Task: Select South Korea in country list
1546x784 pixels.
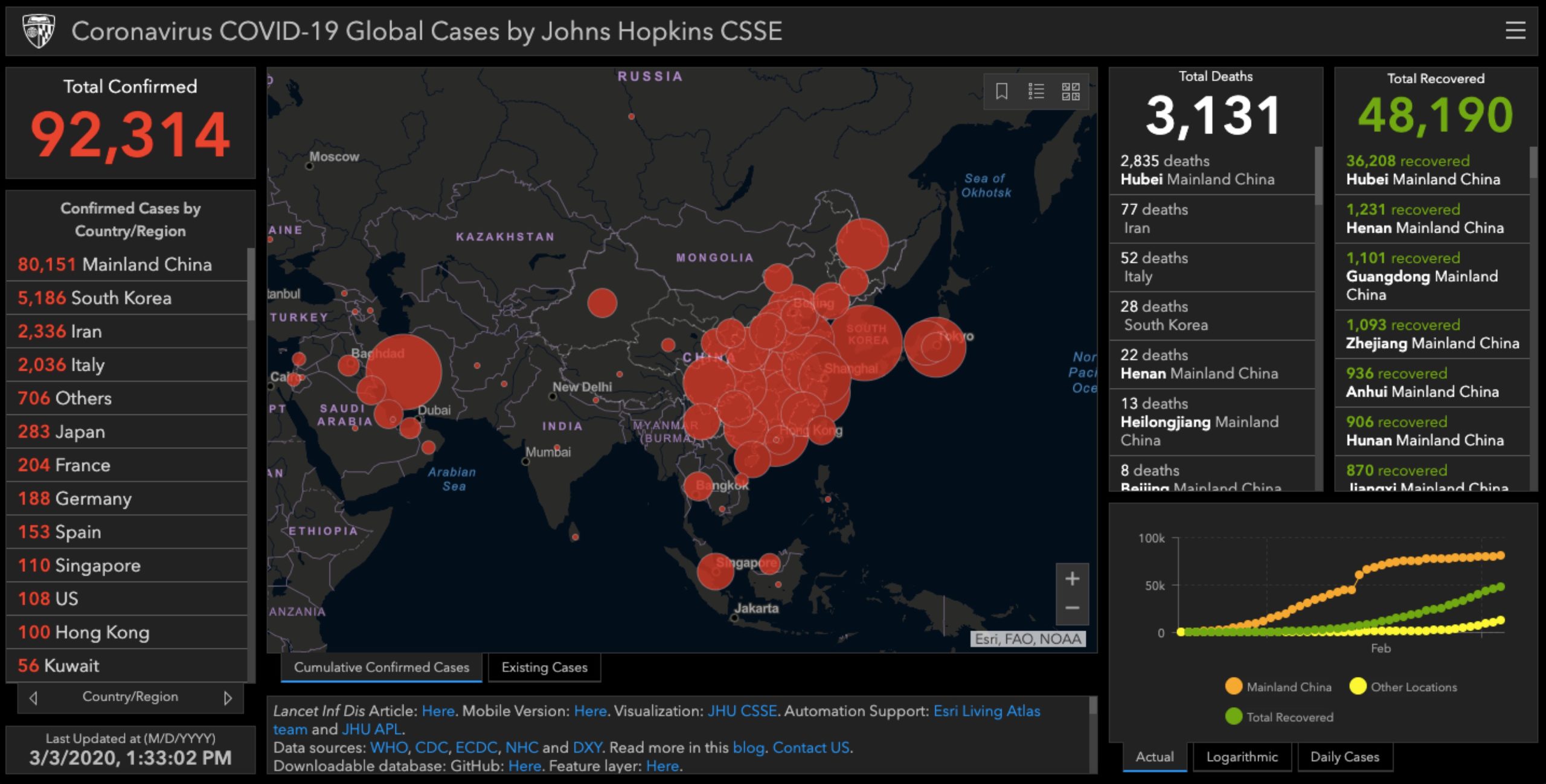Action: pyautogui.click(x=127, y=298)
